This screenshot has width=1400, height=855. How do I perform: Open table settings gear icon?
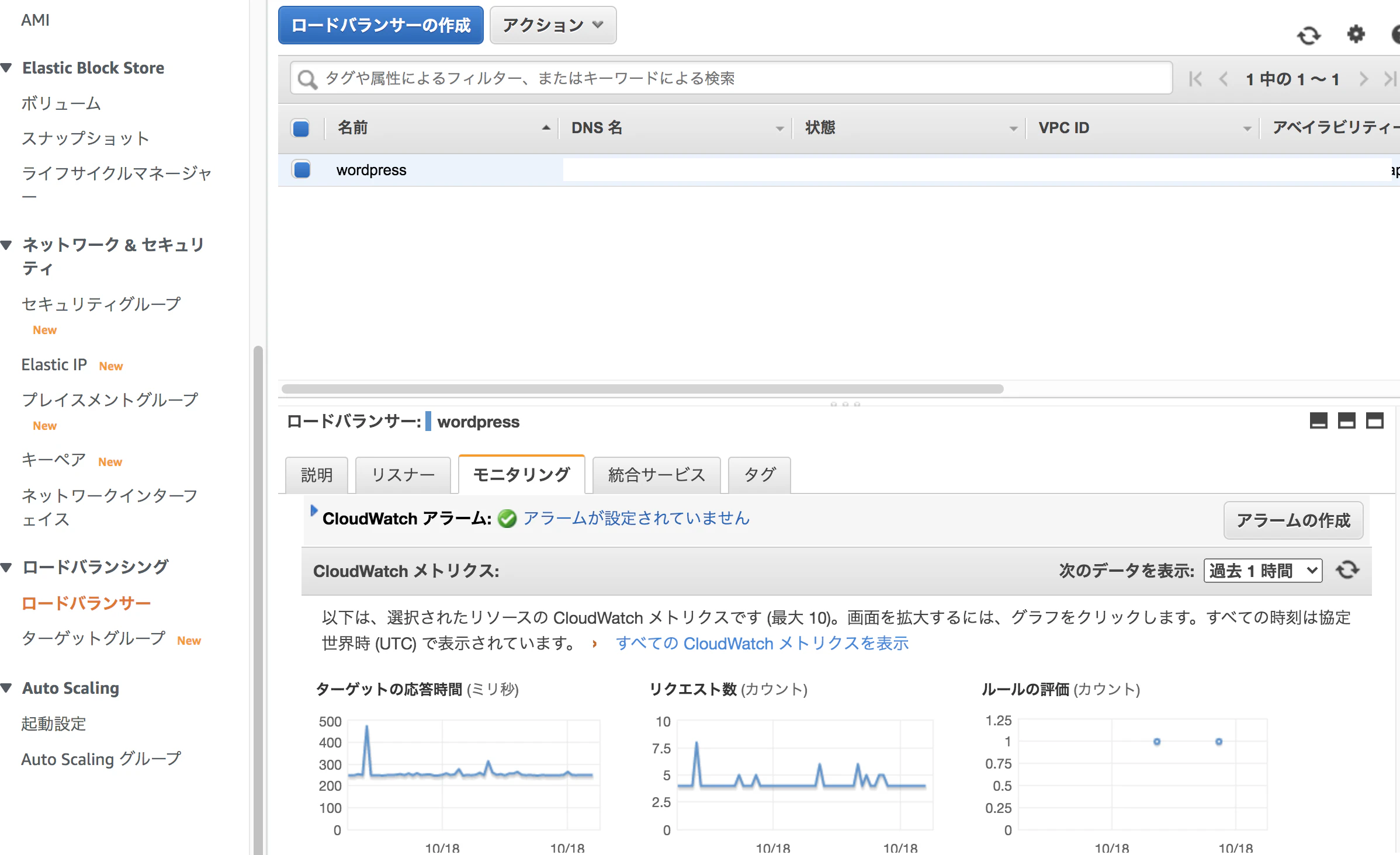(x=1356, y=34)
